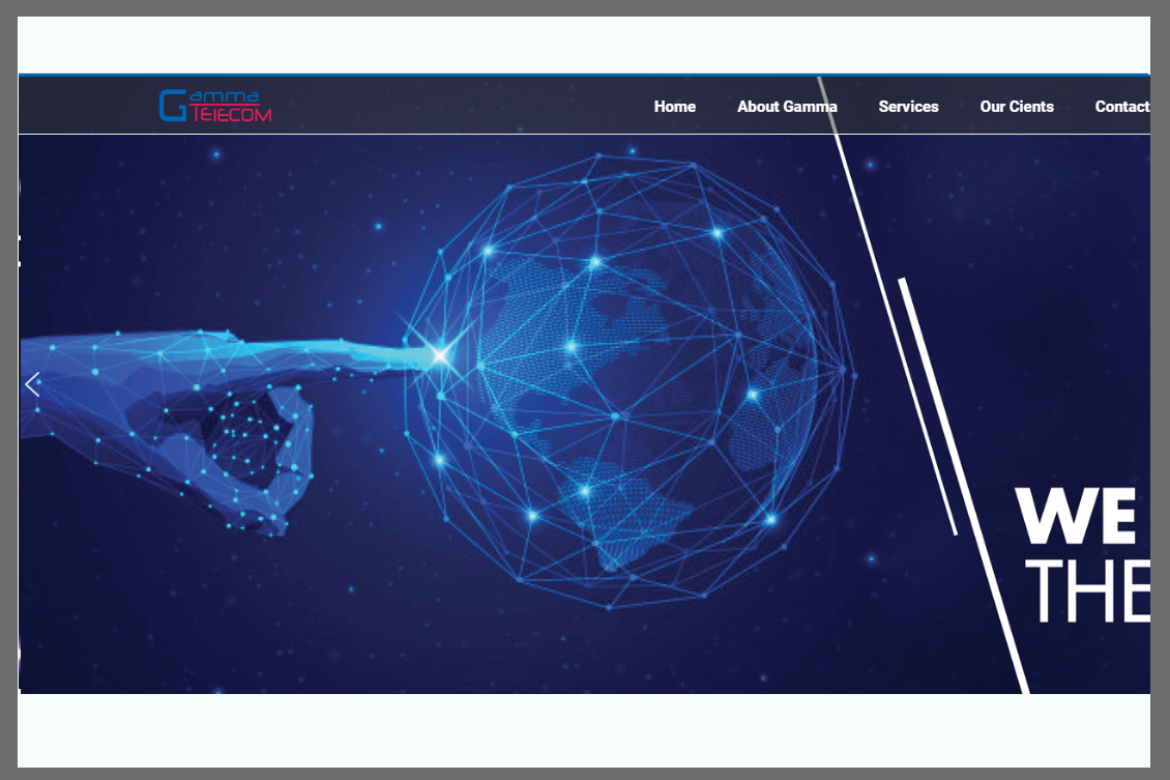Image resolution: width=1170 pixels, height=780 pixels.
Task: Click the short thick white diagonal stripe
Action: pyautogui.click(x=927, y=405)
